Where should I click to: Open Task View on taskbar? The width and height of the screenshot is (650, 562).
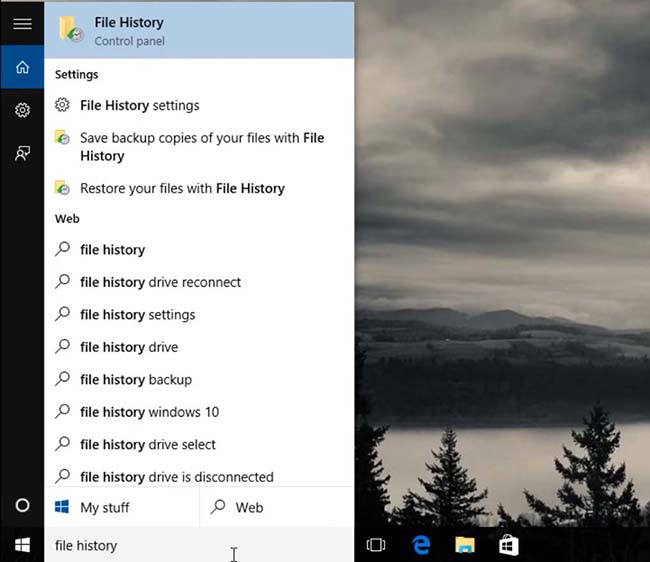[x=376, y=545]
